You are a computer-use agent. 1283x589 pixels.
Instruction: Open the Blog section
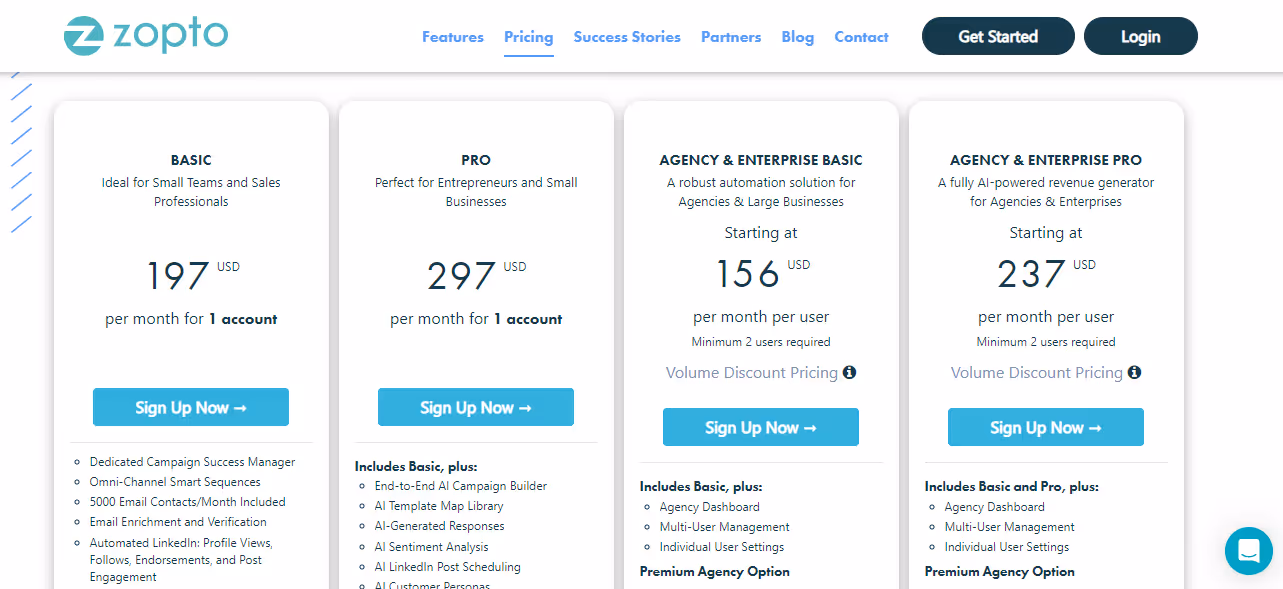coord(797,36)
